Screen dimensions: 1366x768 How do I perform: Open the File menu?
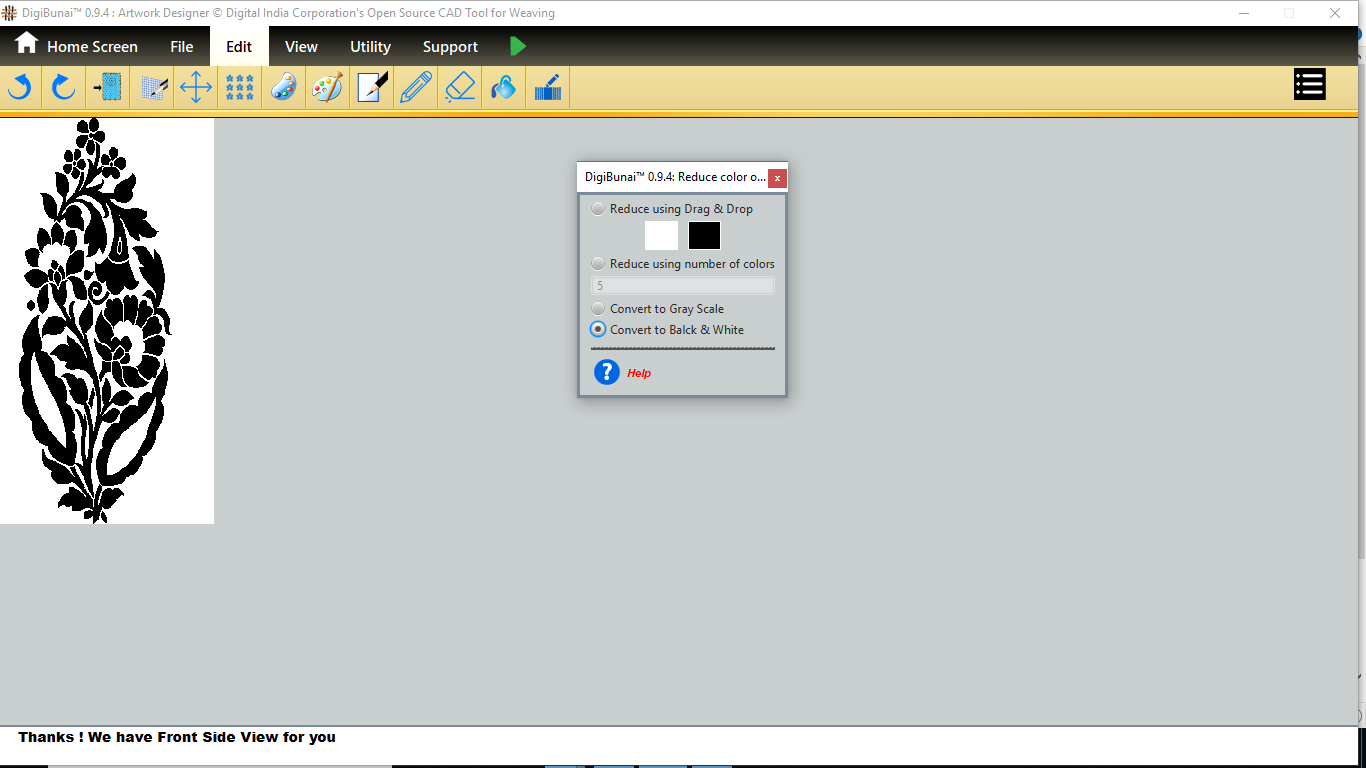[181, 47]
